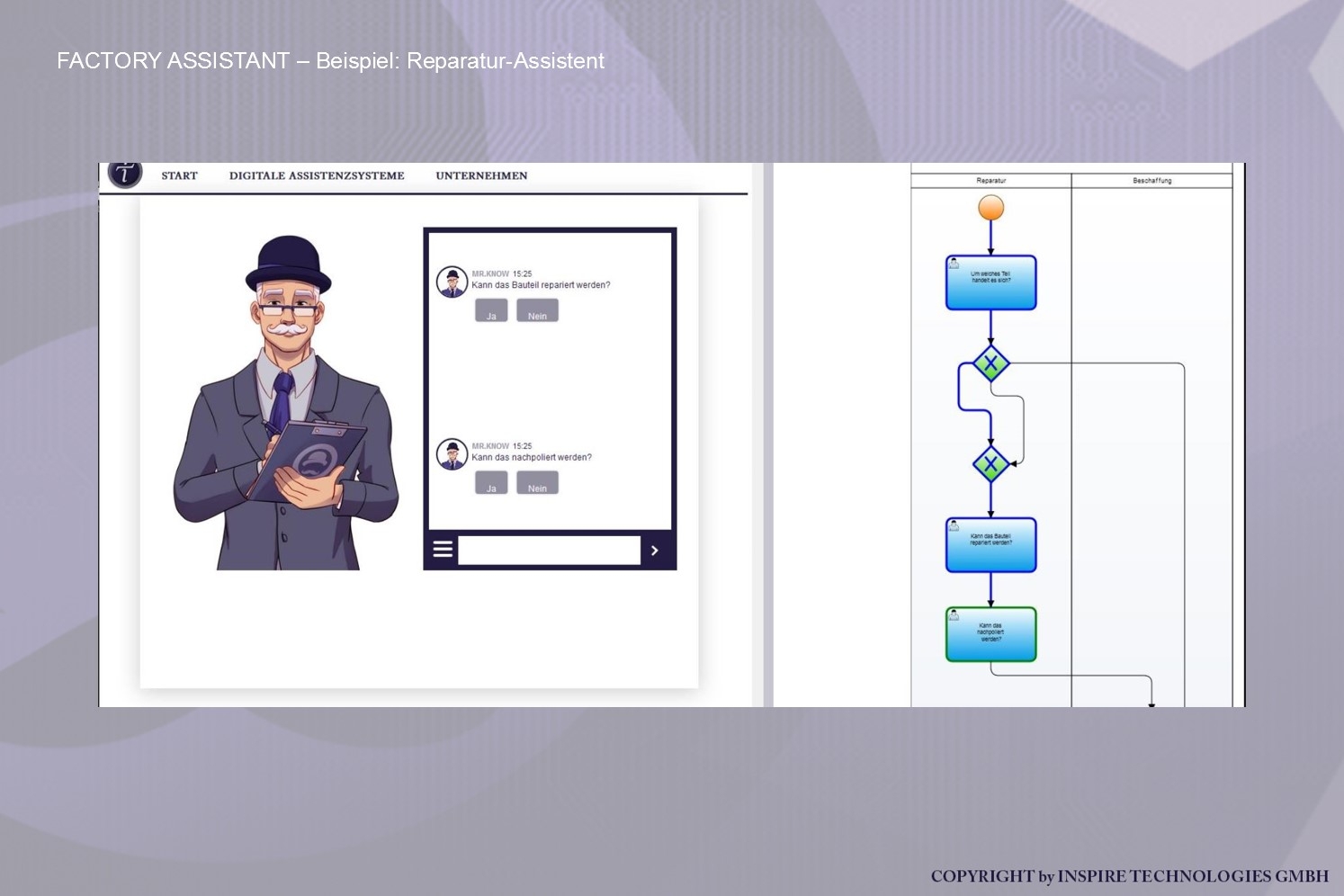
Task: Select the orange start event circle
Action: (990, 208)
